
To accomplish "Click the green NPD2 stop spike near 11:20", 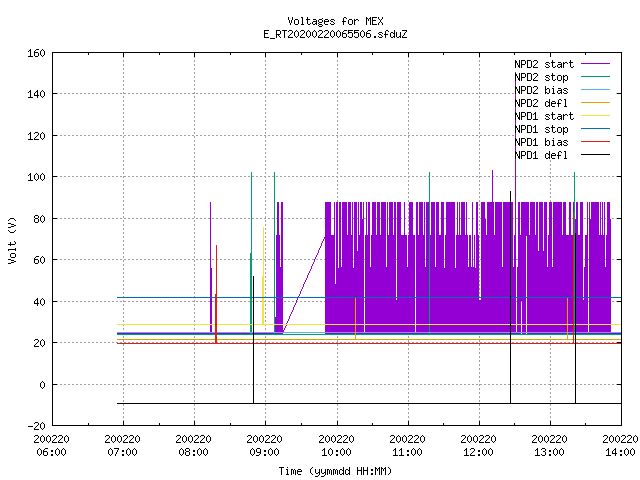I will pyautogui.click(x=429, y=253).
